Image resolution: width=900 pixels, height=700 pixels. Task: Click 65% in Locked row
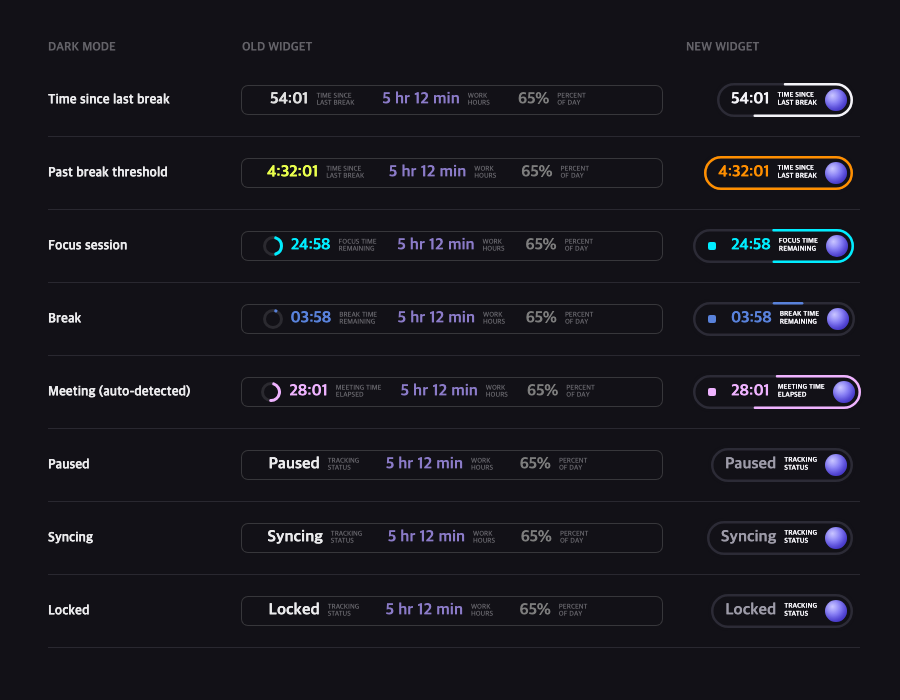535,609
